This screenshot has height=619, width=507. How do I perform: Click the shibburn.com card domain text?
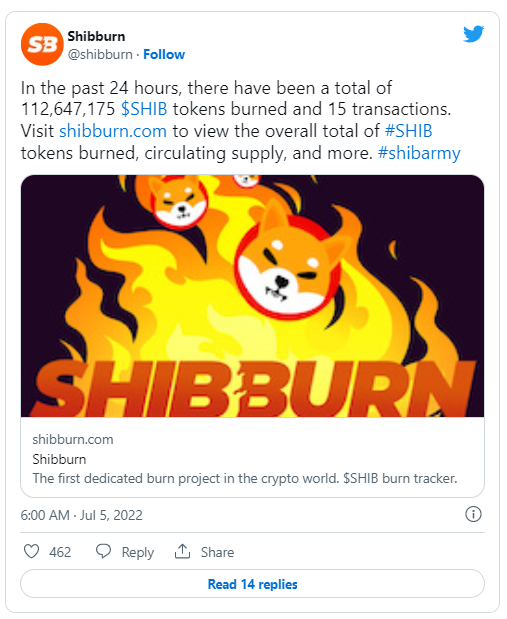pyautogui.click(x=73, y=439)
